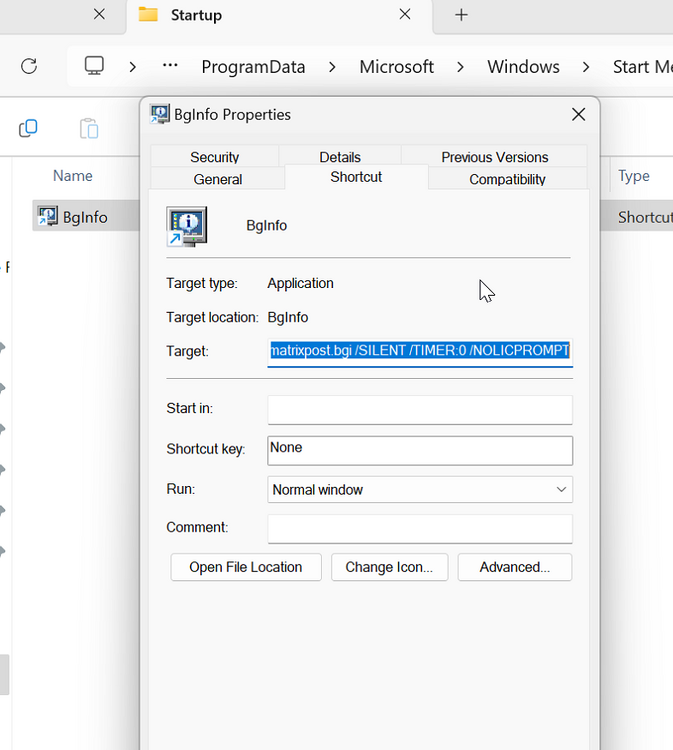Image resolution: width=673 pixels, height=750 pixels.
Task: Switch to the General tab
Action: pos(218,179)
